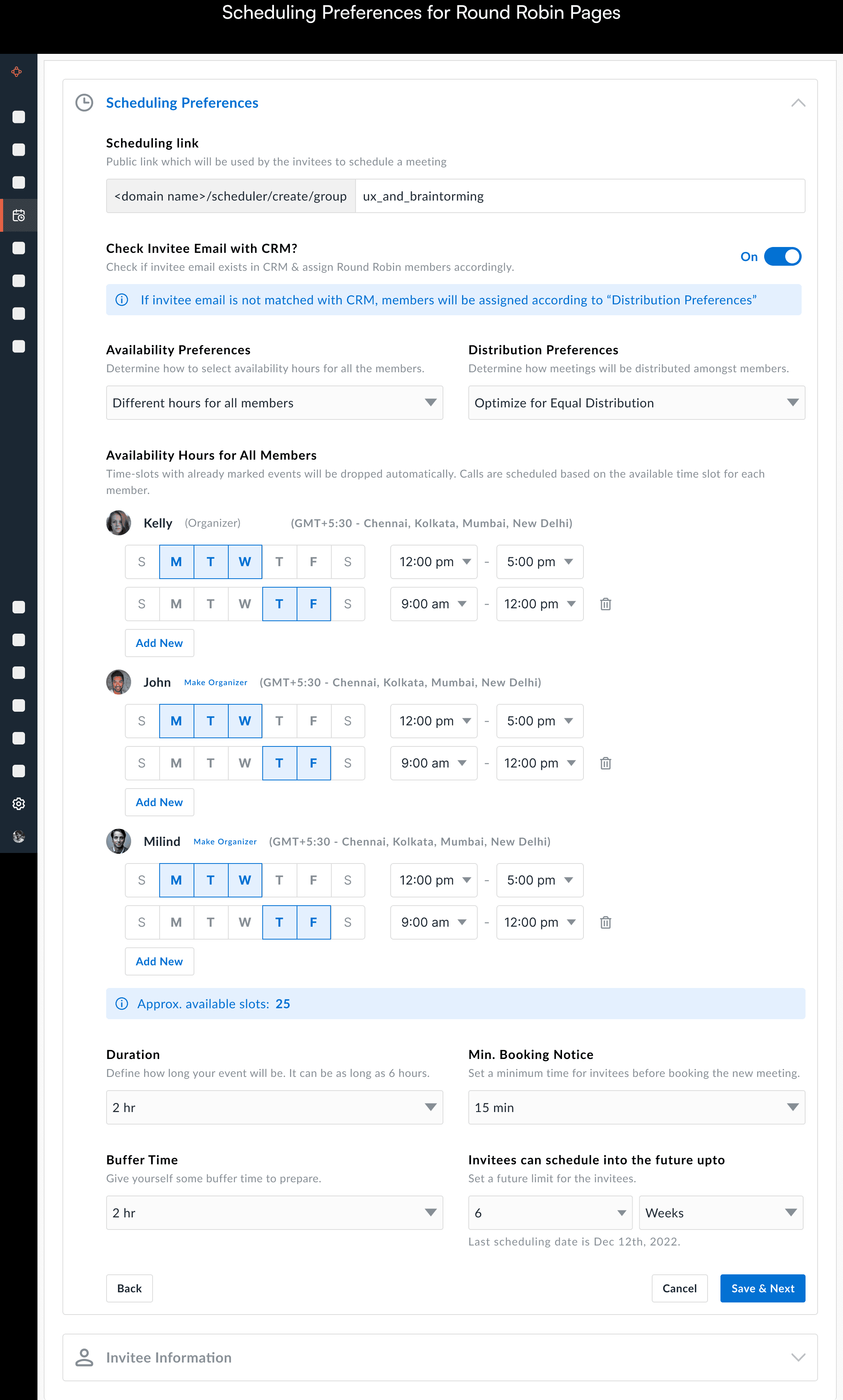Click the red logo icon in sidebar
Image resolution: width=843 pixels, height=1400 pixels.
[17, 71]
